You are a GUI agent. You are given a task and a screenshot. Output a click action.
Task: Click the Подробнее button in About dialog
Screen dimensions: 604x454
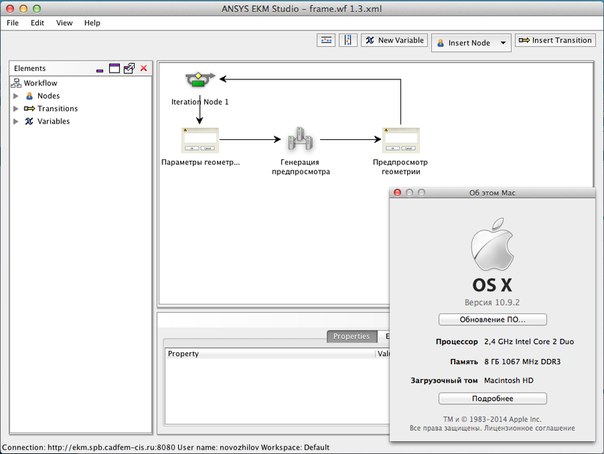coord(492,398)
